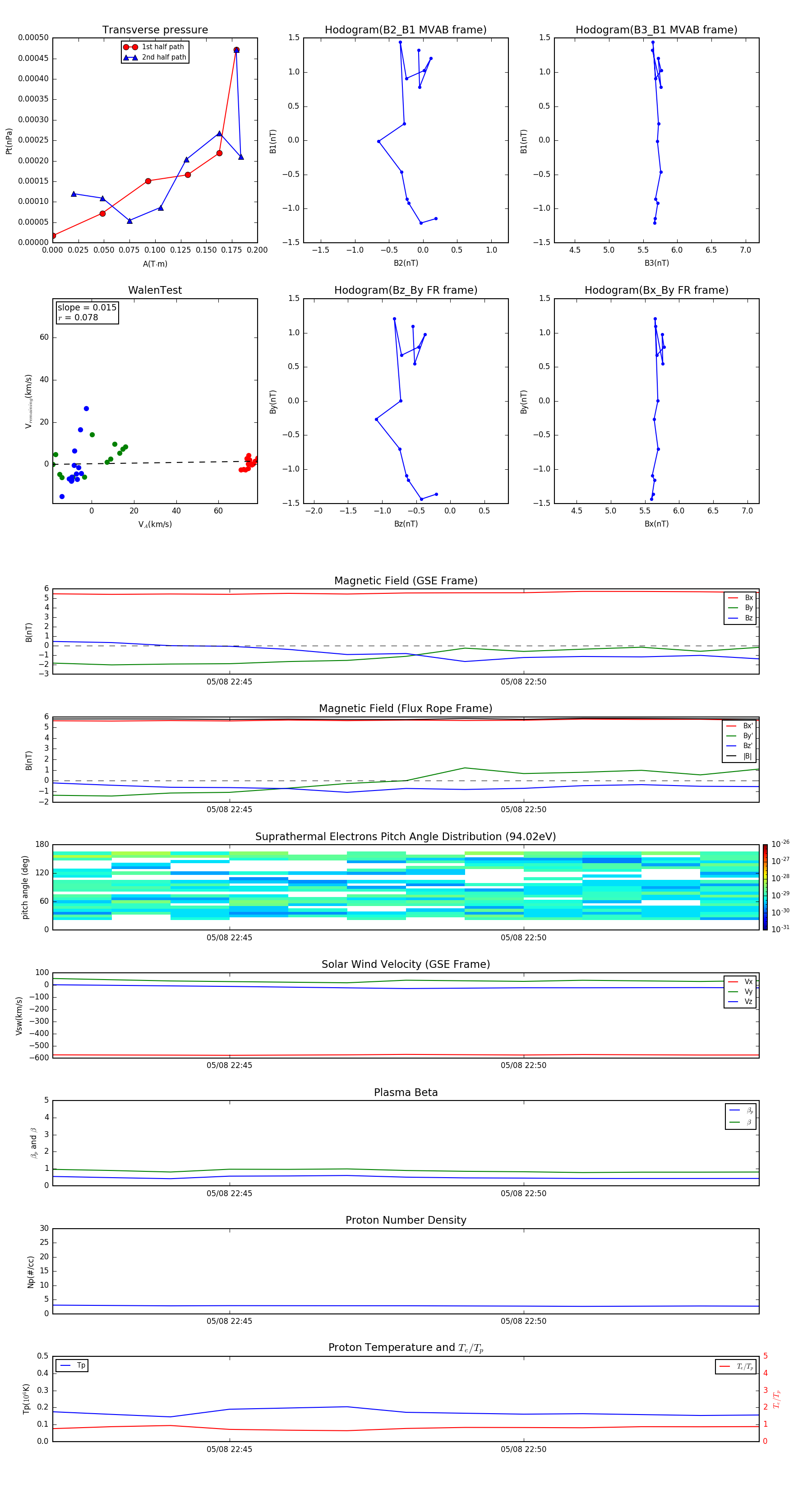
Task: Click the Suprathermal Electrons Pitch Angle Distribution title
Action: (x=406, y=837)
